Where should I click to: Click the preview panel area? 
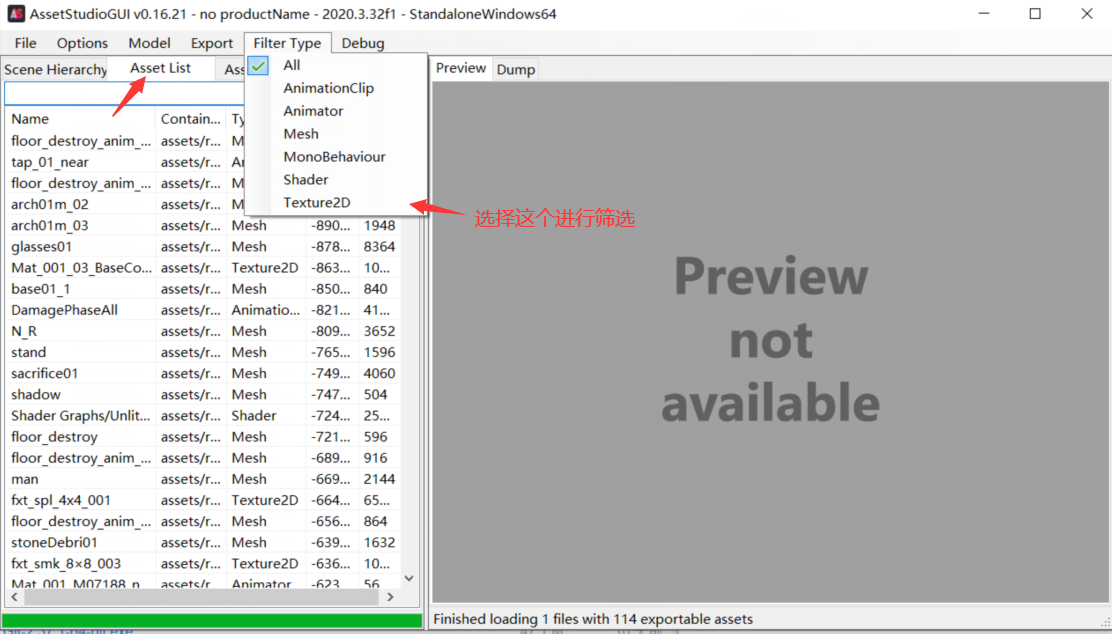[x=770, y=342]
